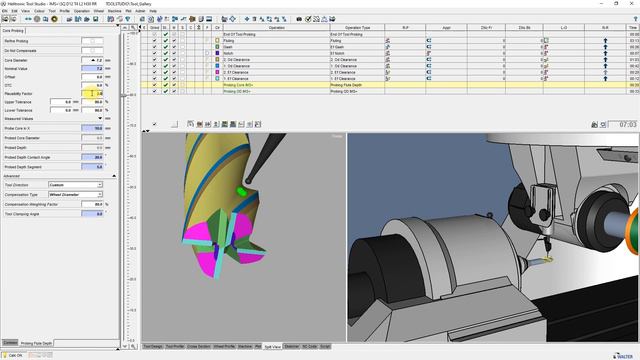
Task: Click the Notch dark blue color swatch
Action: [217, 53]
